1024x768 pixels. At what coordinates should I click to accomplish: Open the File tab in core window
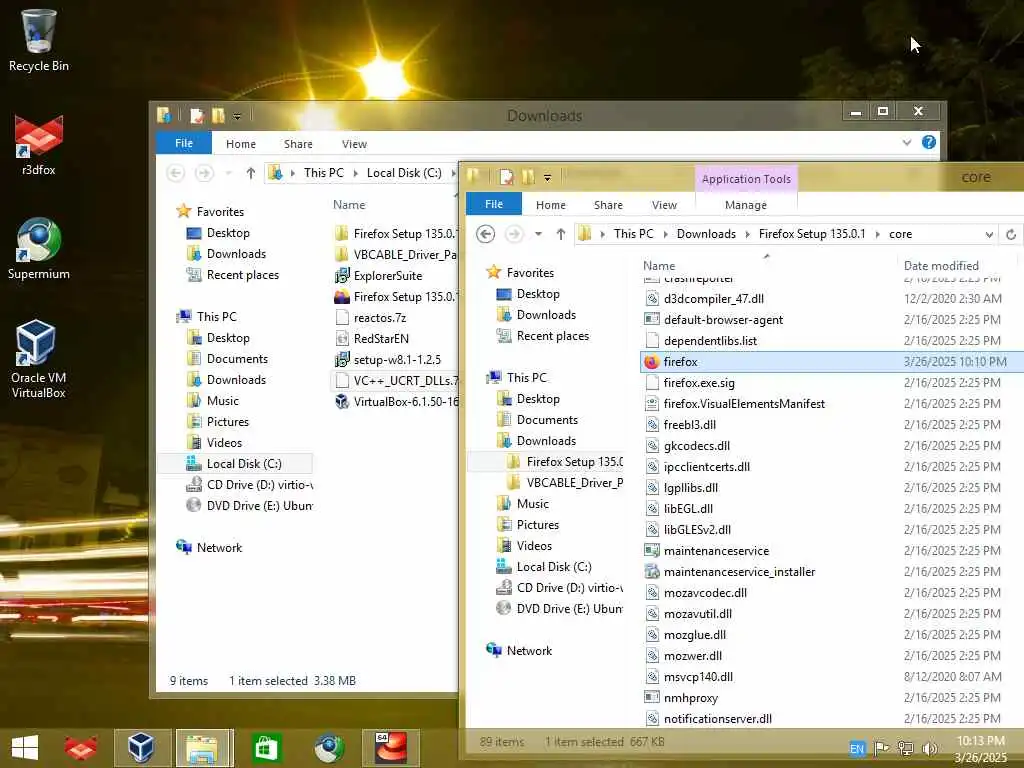coord(494,204)
